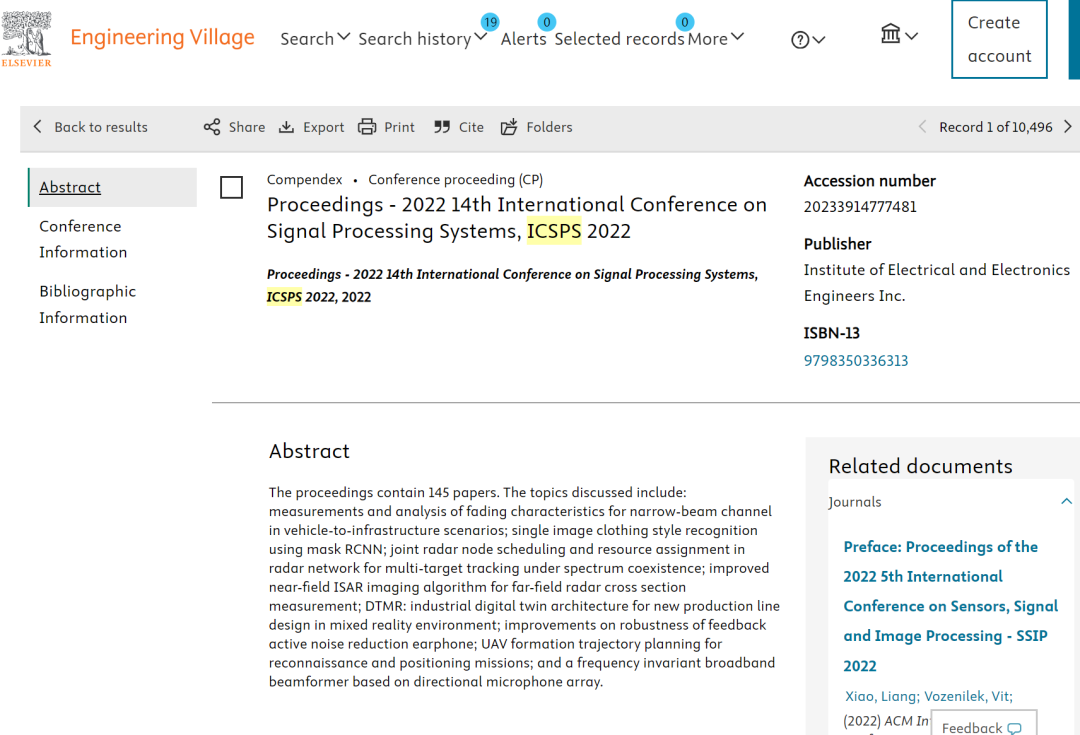Select the Abstract section tab
The width and height of the screenshot is (1080, 735).
(x=112, y=187)
